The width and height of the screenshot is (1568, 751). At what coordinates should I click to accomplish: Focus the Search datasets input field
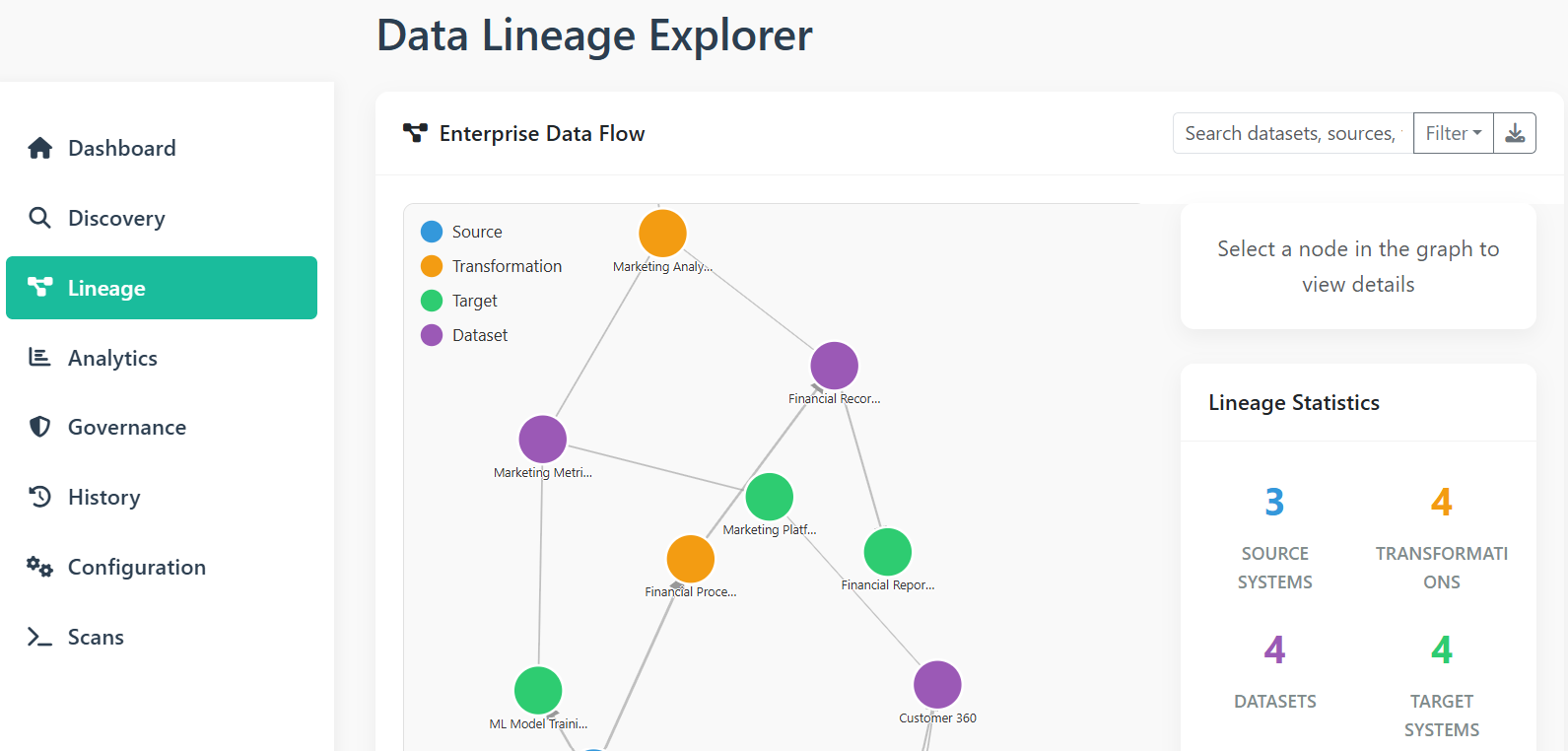(x=1293, y=133)
